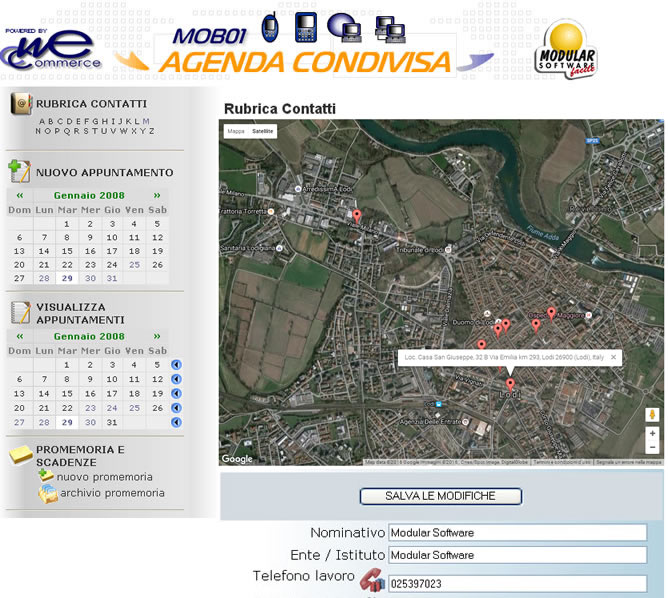
Task: Click the Google logo on the map
Action: tap(237, 459)
